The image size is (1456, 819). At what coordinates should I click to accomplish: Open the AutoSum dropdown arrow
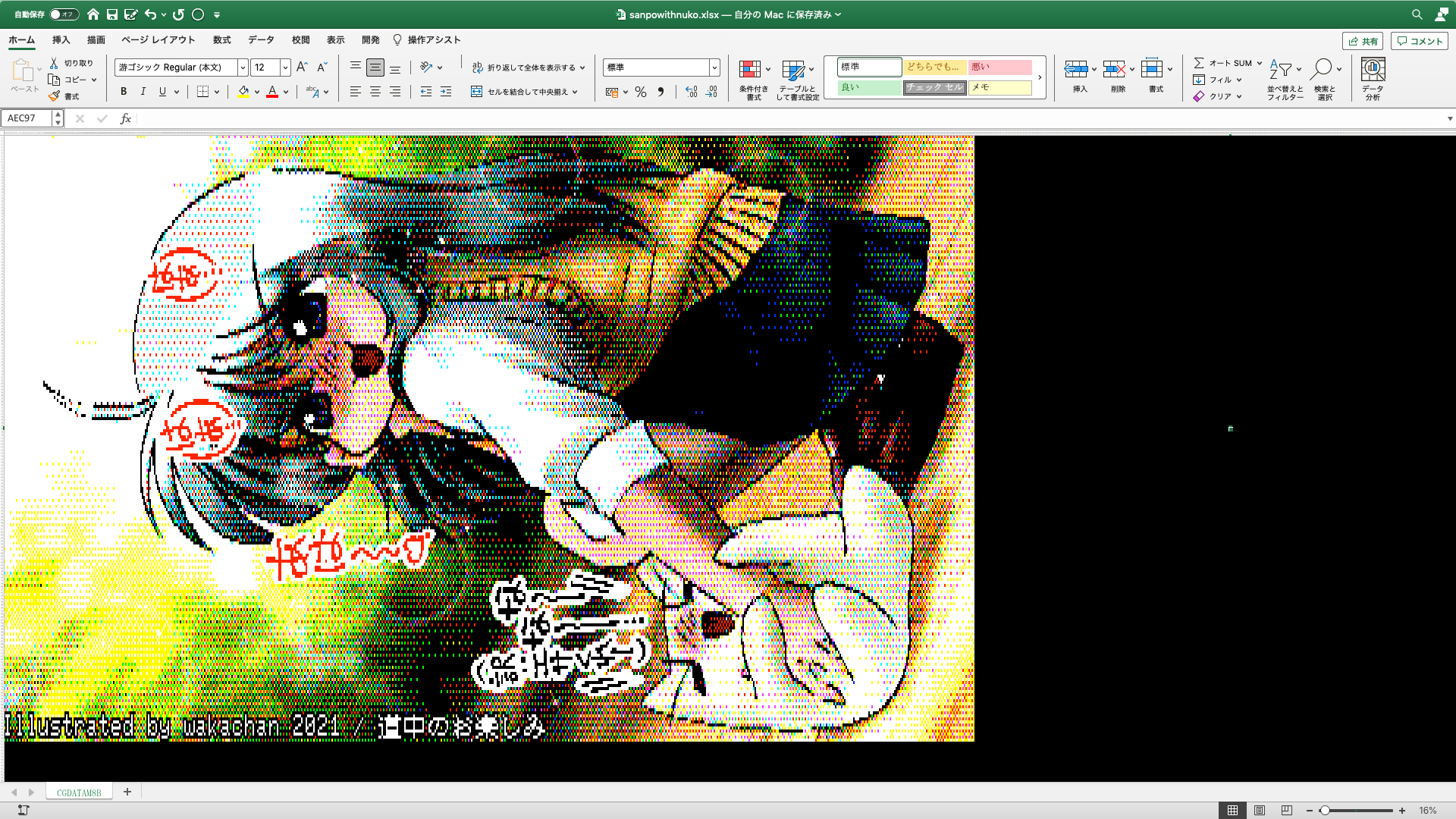click(x=1260, y=63)
